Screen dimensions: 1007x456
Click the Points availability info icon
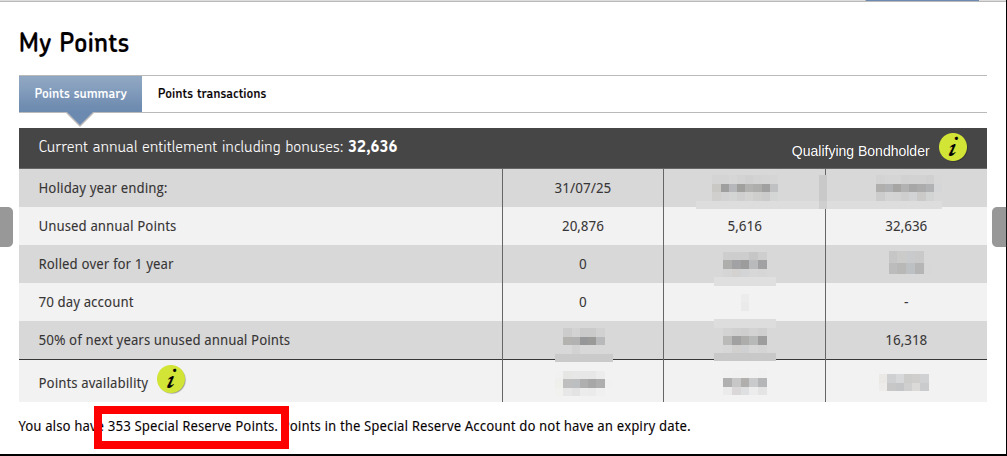(172, 381)
